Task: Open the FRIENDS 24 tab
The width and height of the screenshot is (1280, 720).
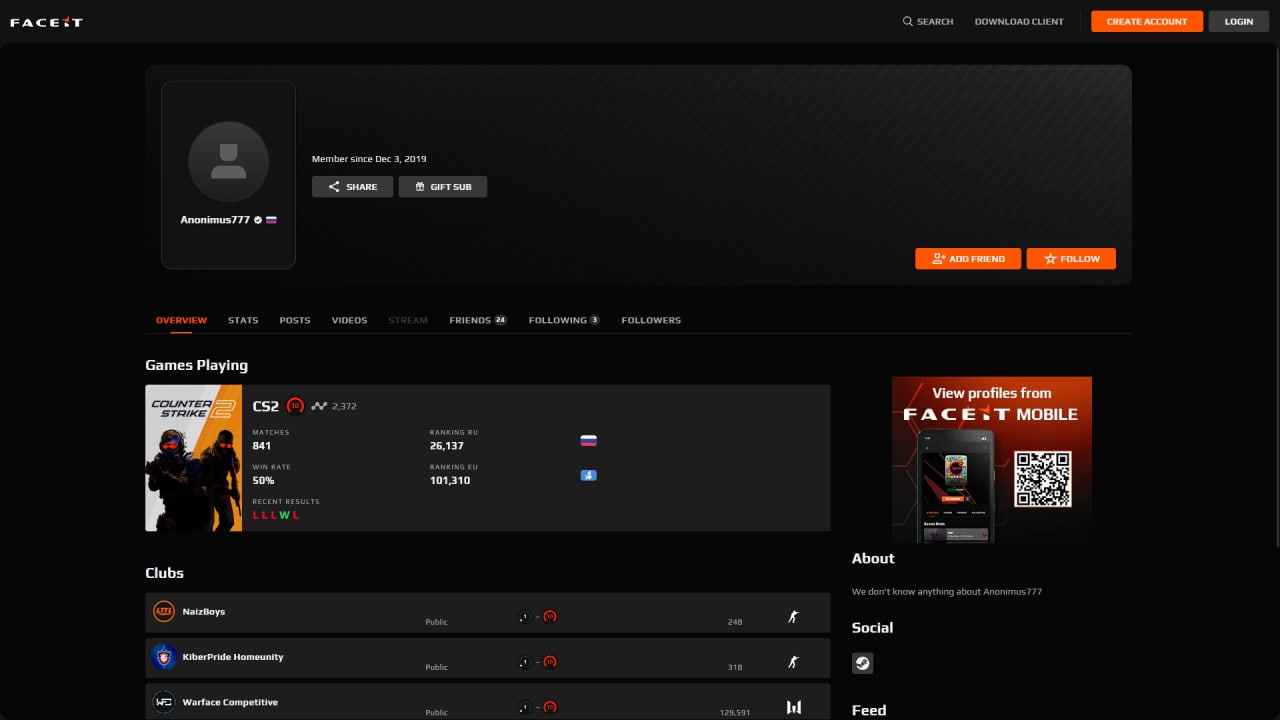Action: tap(477, 319)
